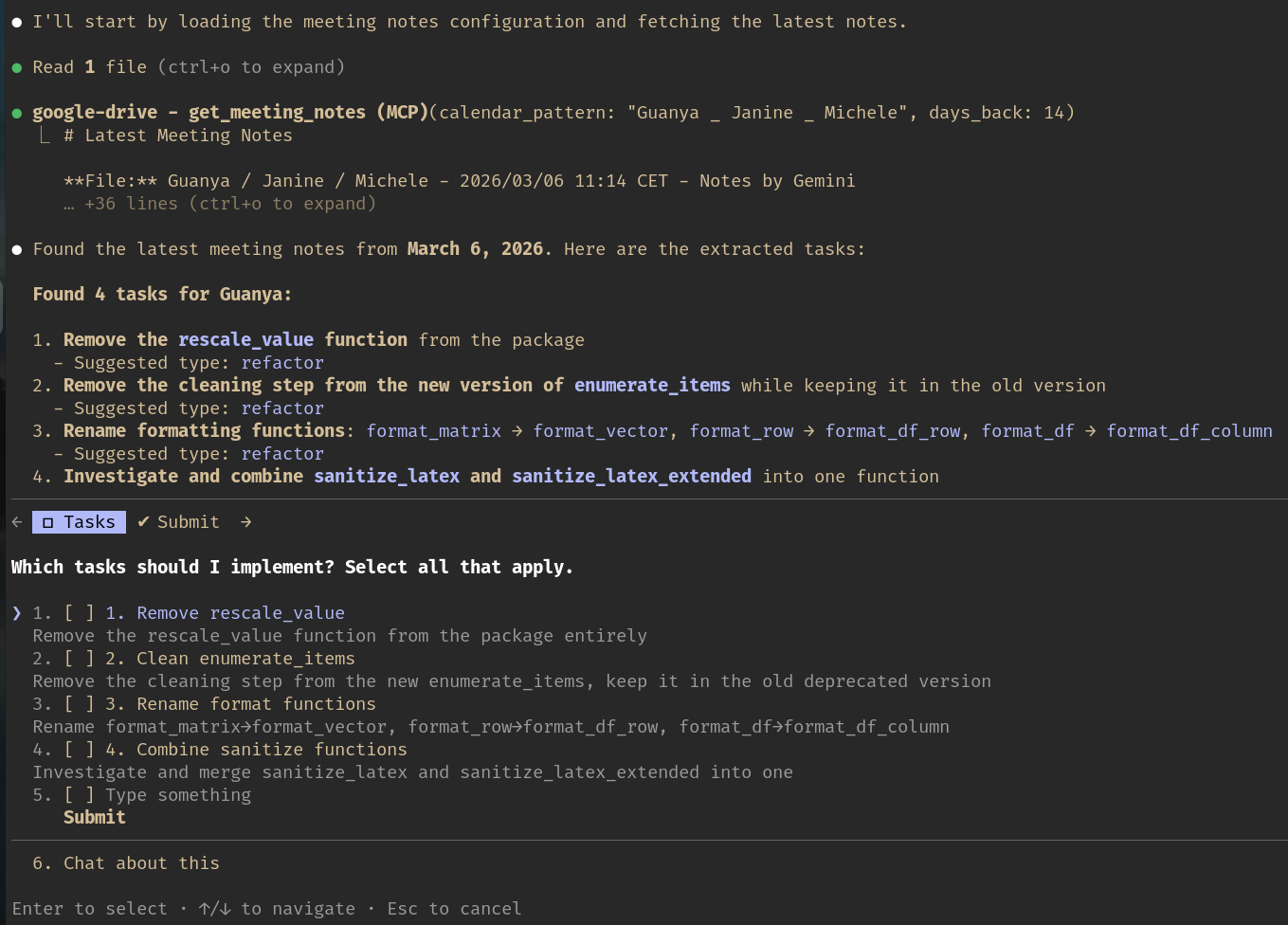Switch to the Submit tab

(187, 522)
